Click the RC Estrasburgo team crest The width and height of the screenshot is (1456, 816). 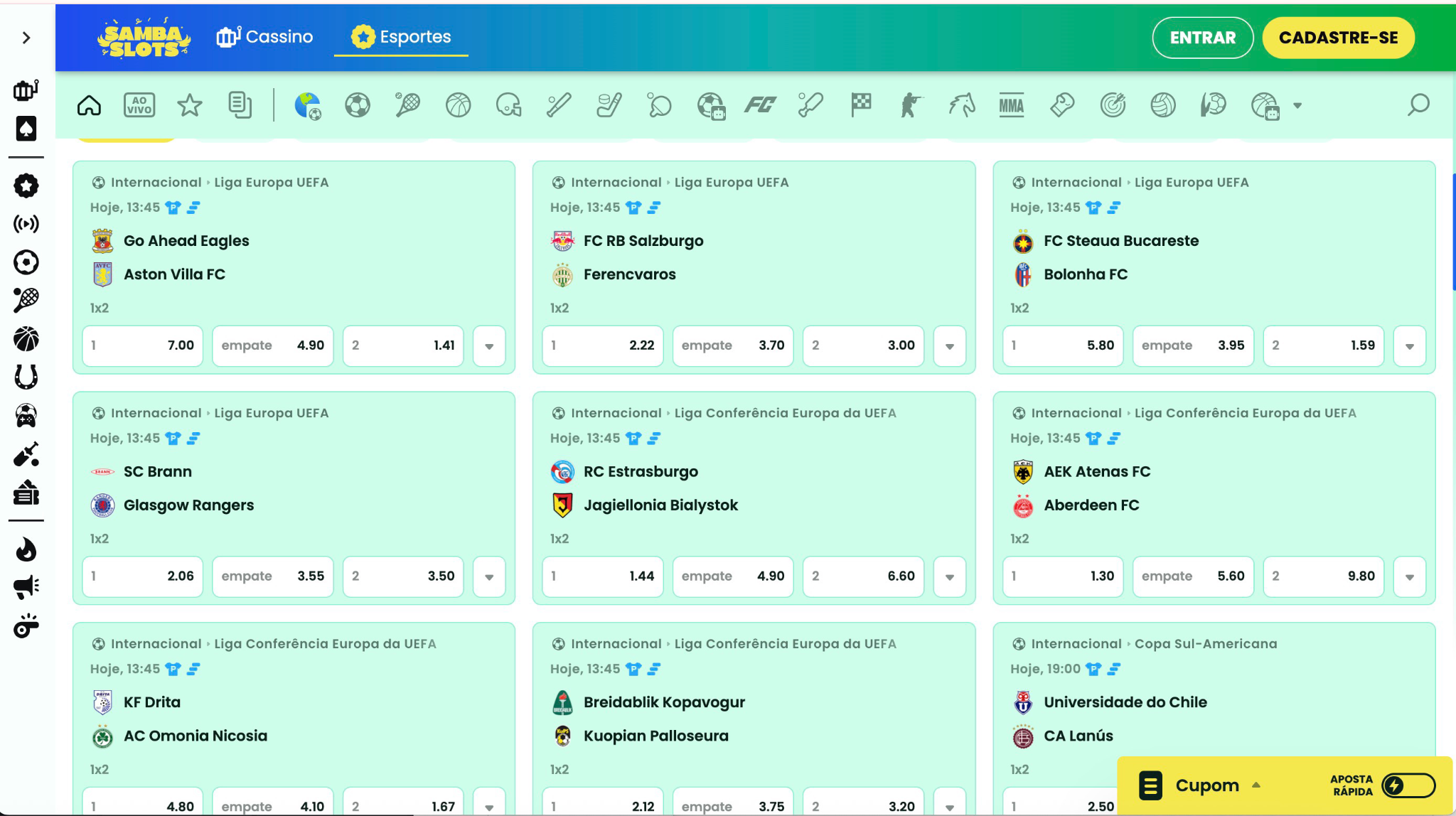pyautogui.click(x=562, y=472)
